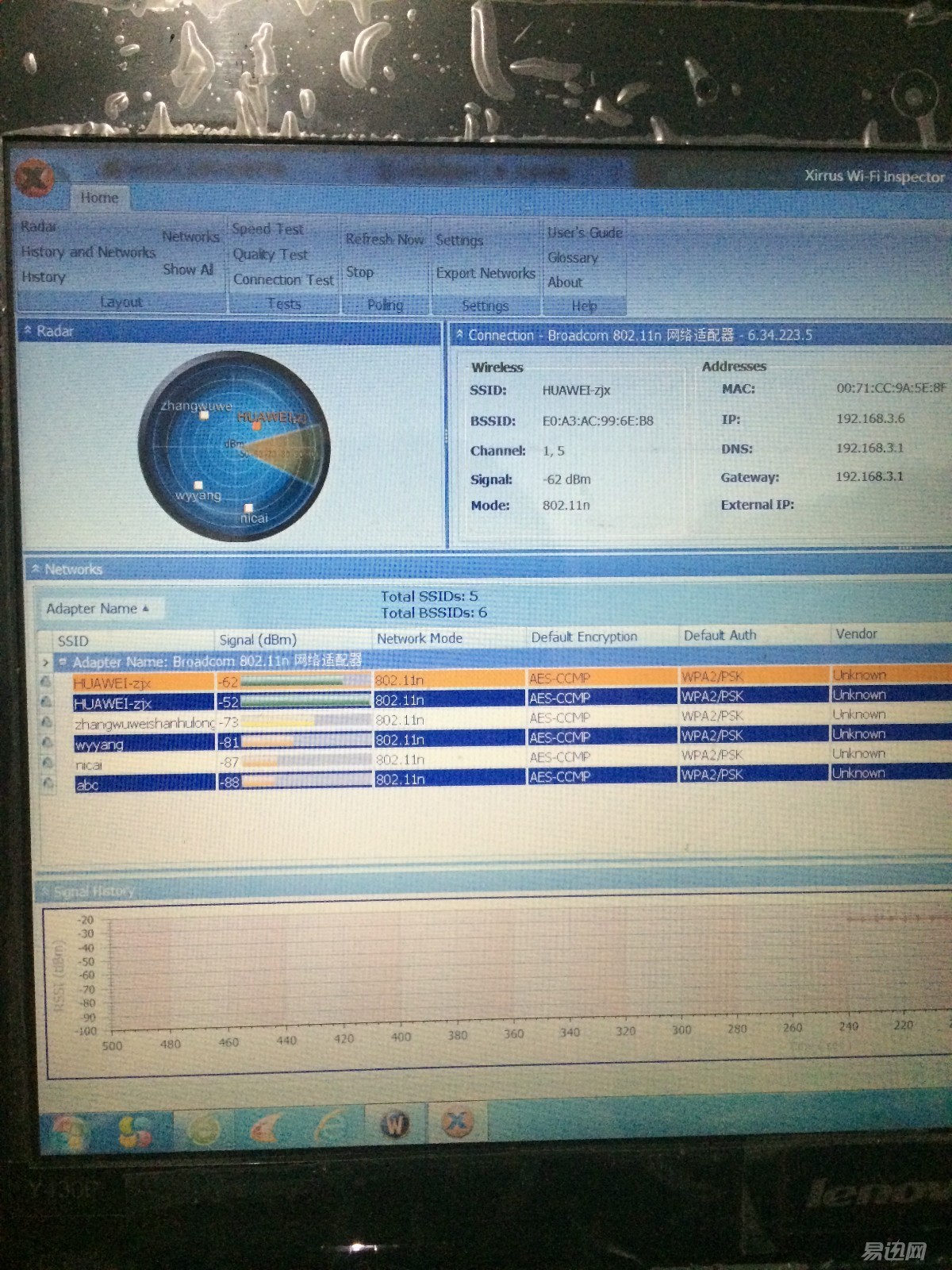The height and width of the screenshot is (1270, 952).
Task: Collapse the Radar panel
Action: click(x=28, y=330)
